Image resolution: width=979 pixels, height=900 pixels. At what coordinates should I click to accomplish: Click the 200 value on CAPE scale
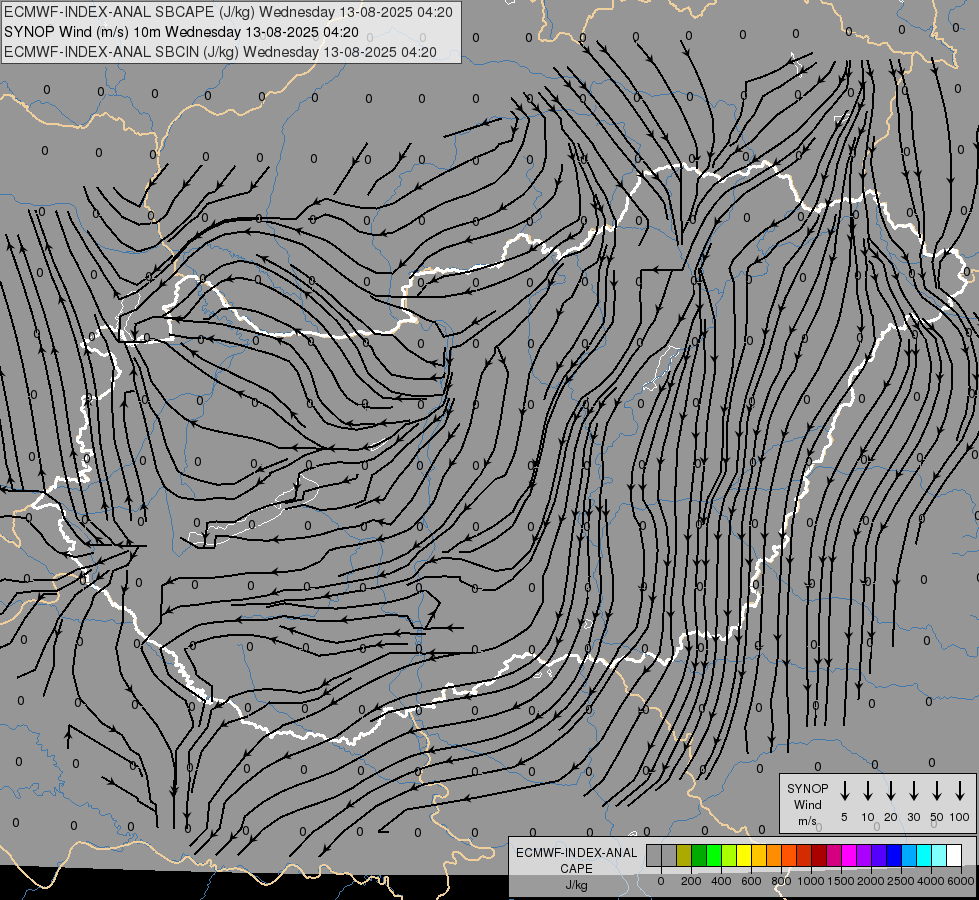pos(691,881)
